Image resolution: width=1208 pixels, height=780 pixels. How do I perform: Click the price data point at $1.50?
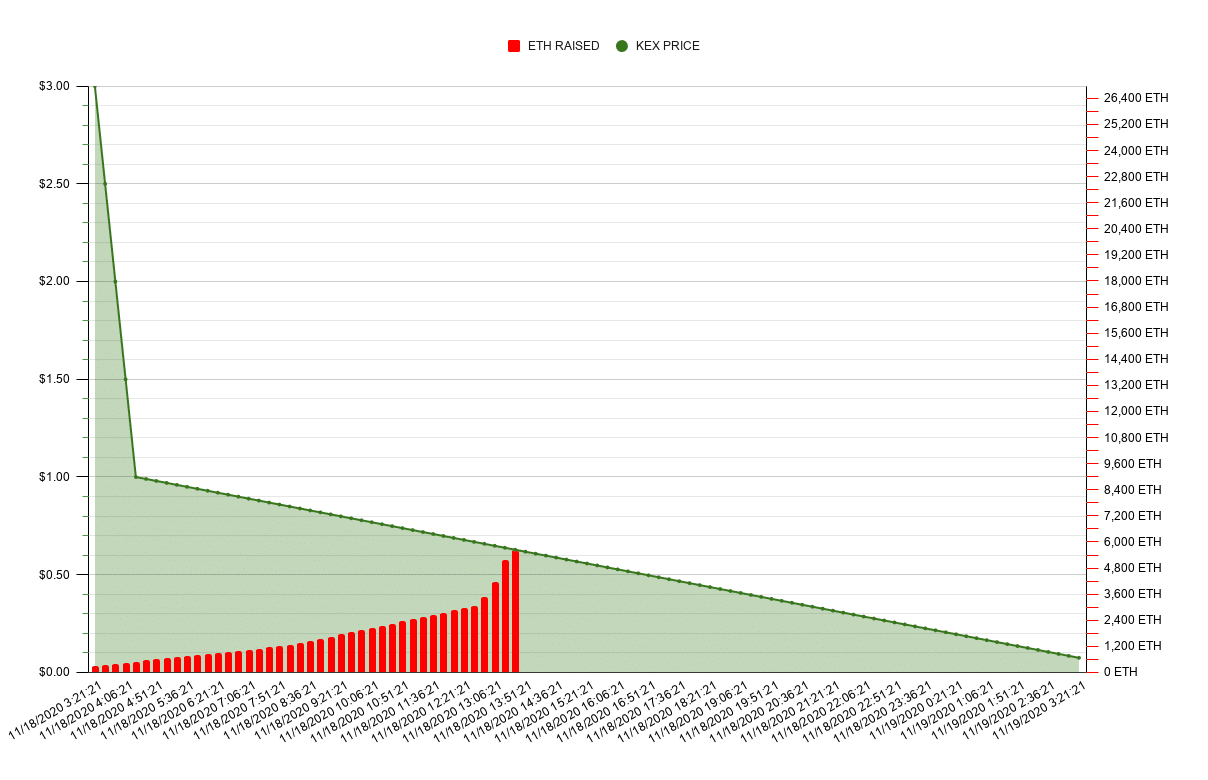tap(126, 379)
